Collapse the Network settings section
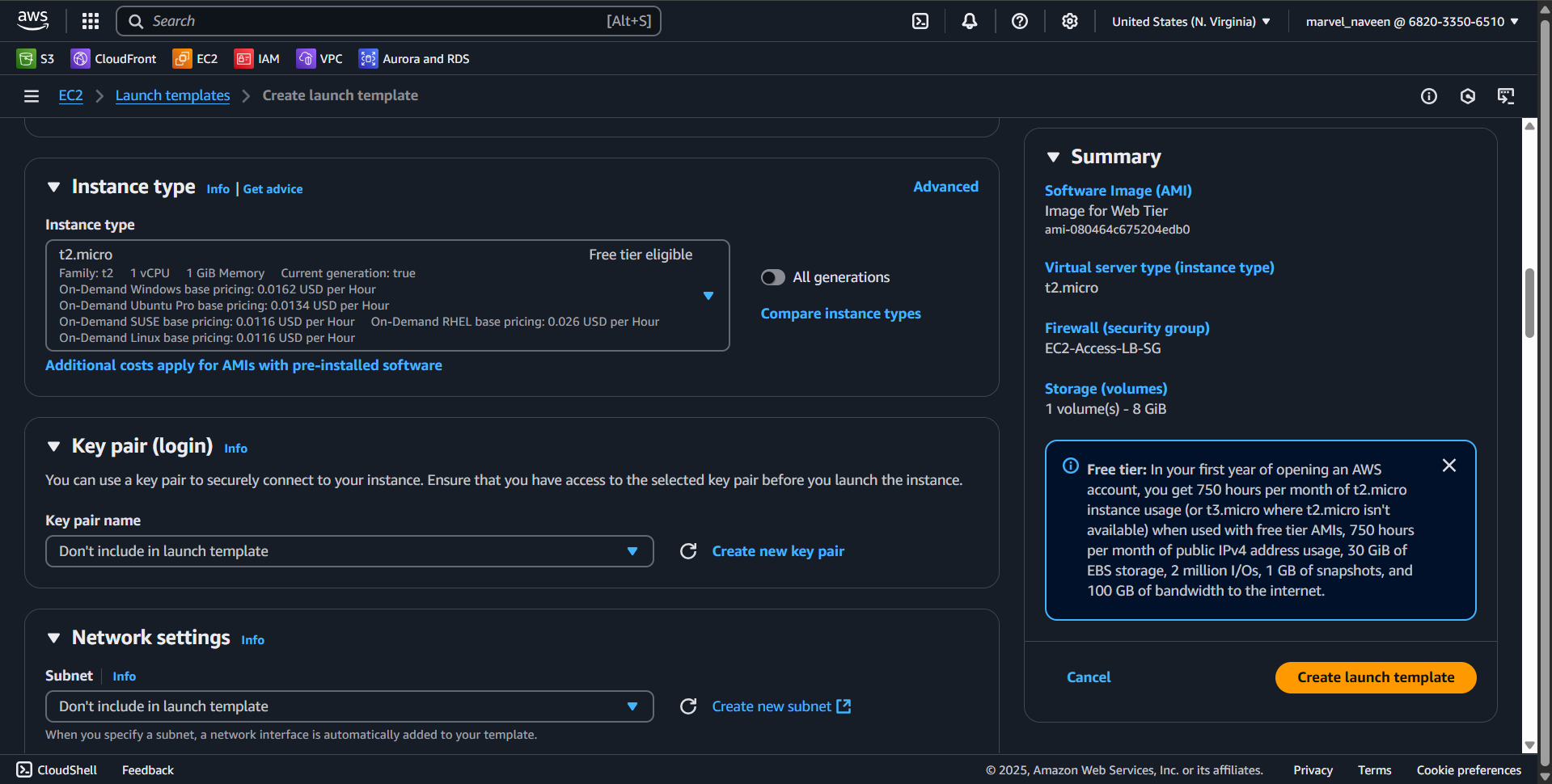Screen dimensions: 1552x784 (x=54, y=638)
